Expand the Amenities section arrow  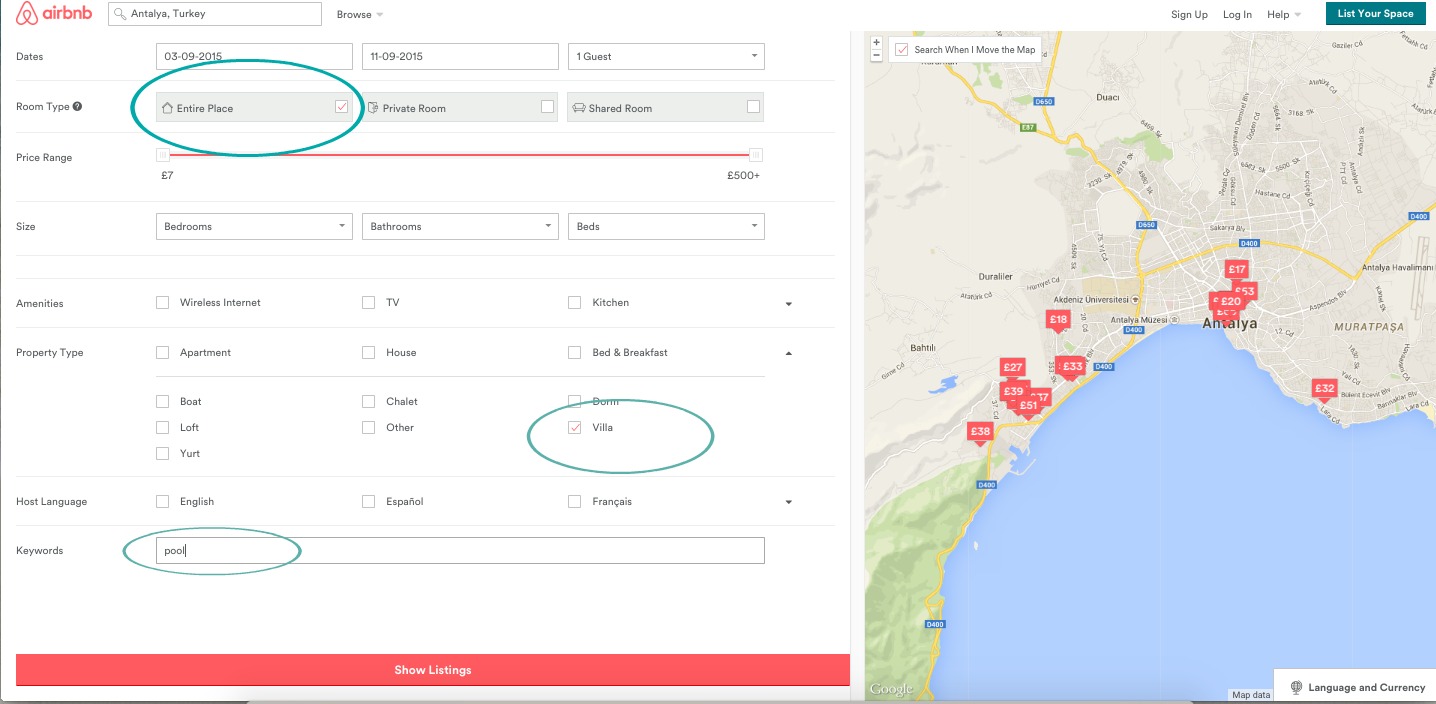pyautogui.click(x=788, y=304)
